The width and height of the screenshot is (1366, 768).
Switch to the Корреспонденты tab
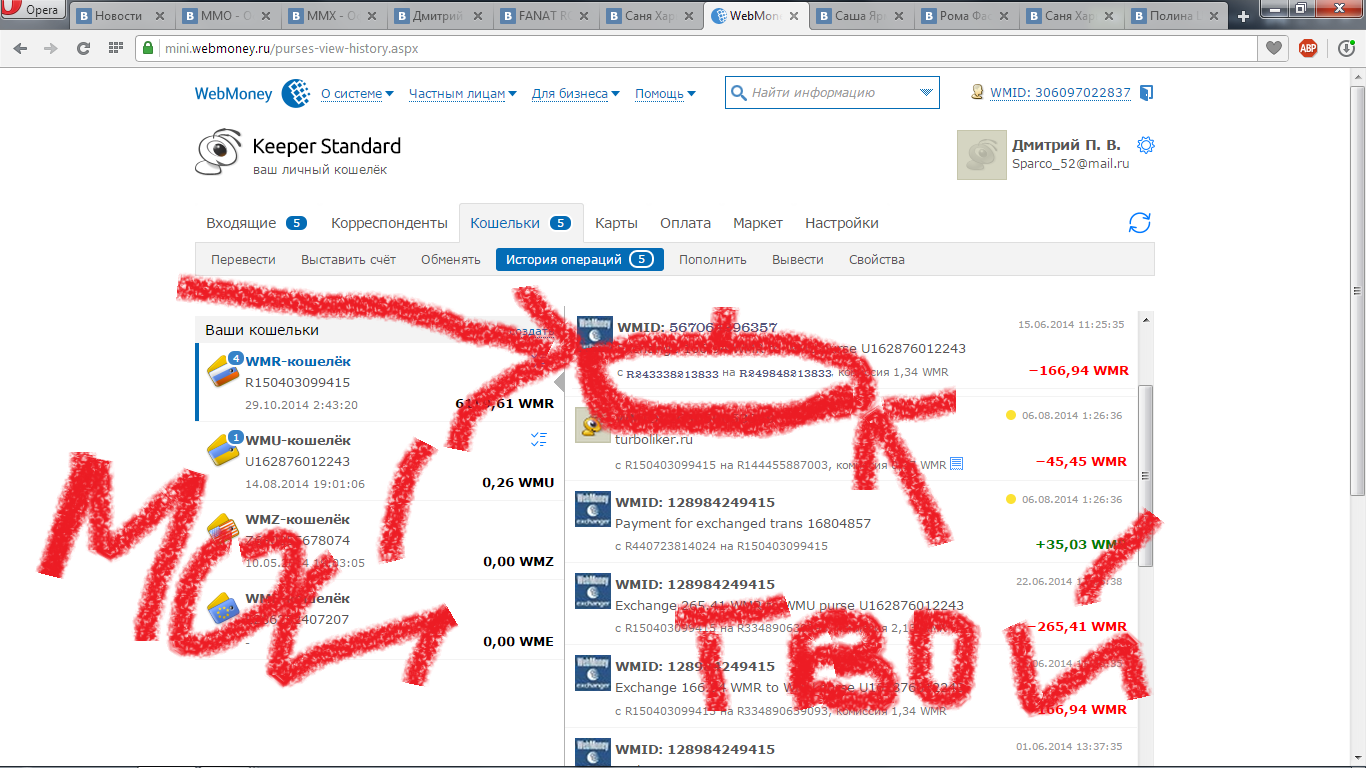pyautogui.click(x=389, y=223)
